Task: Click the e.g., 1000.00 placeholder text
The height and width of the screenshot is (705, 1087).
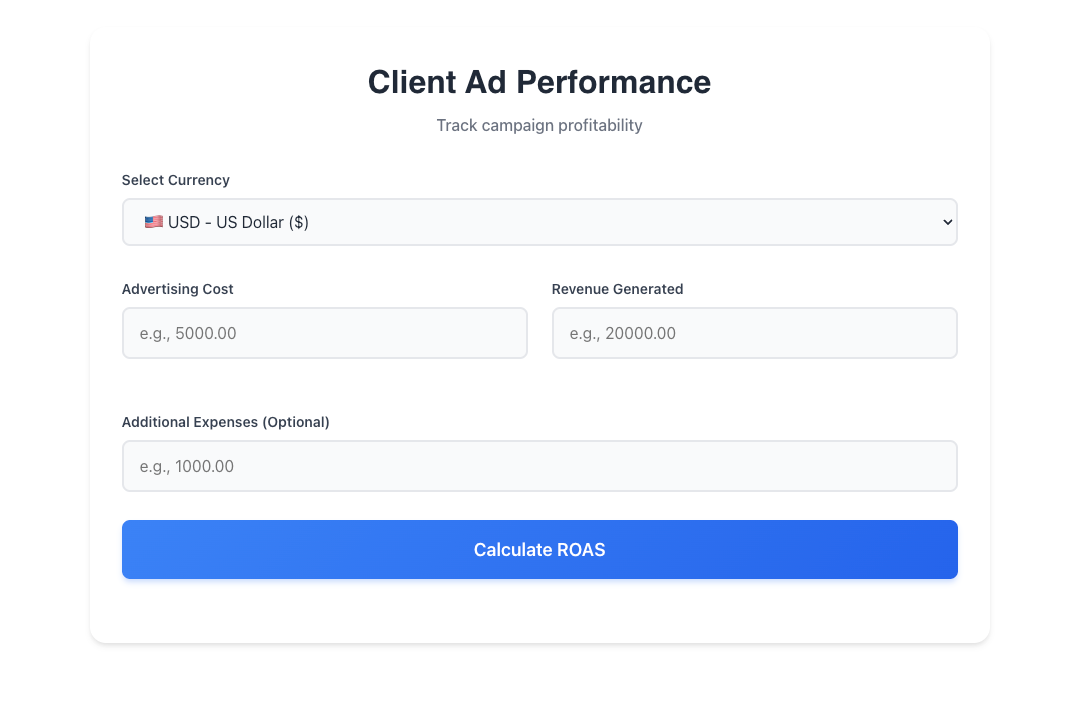Action: [x=187, y=466]
